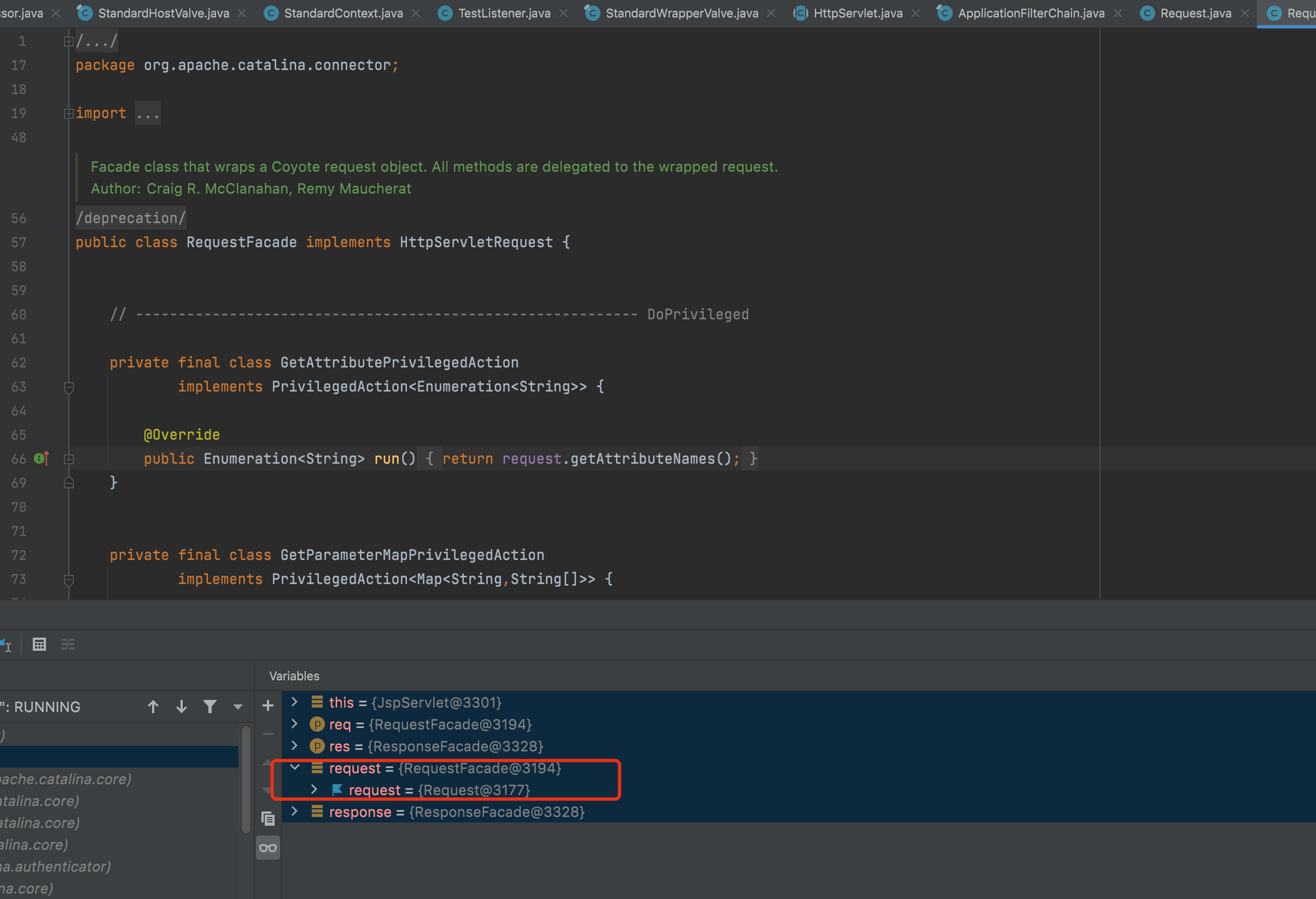Click the move watch down arrow
The image size is (1316, 899).
(x=268, y=790)
